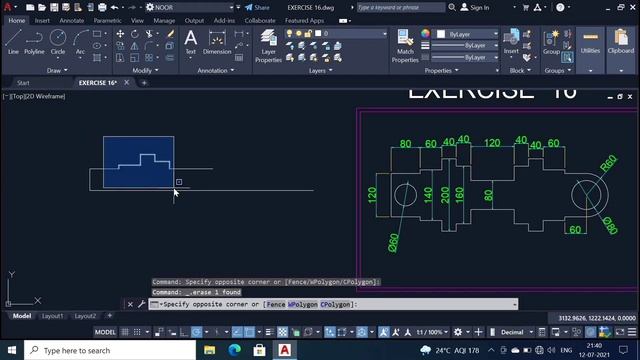The height and width of the screenshot is (360, 640).
Task: Click Sign In
Action: (x=475, y=7)
